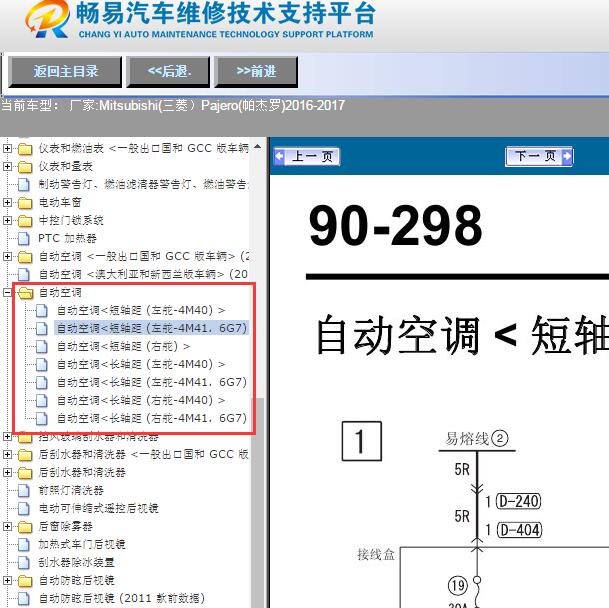Click folder icon of 仪表和量表
Viewport: 609px width, 608px height.
(25, 167)
